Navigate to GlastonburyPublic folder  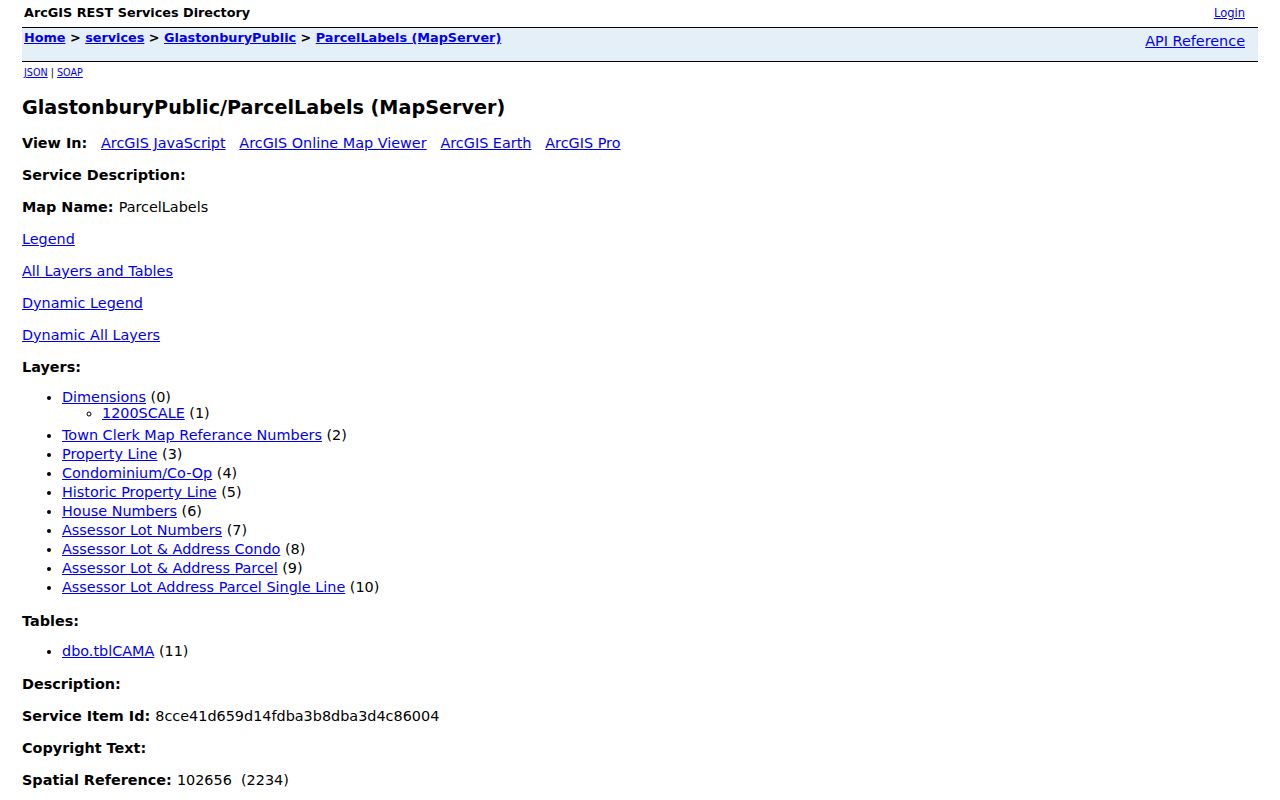(x=230, y=38)
